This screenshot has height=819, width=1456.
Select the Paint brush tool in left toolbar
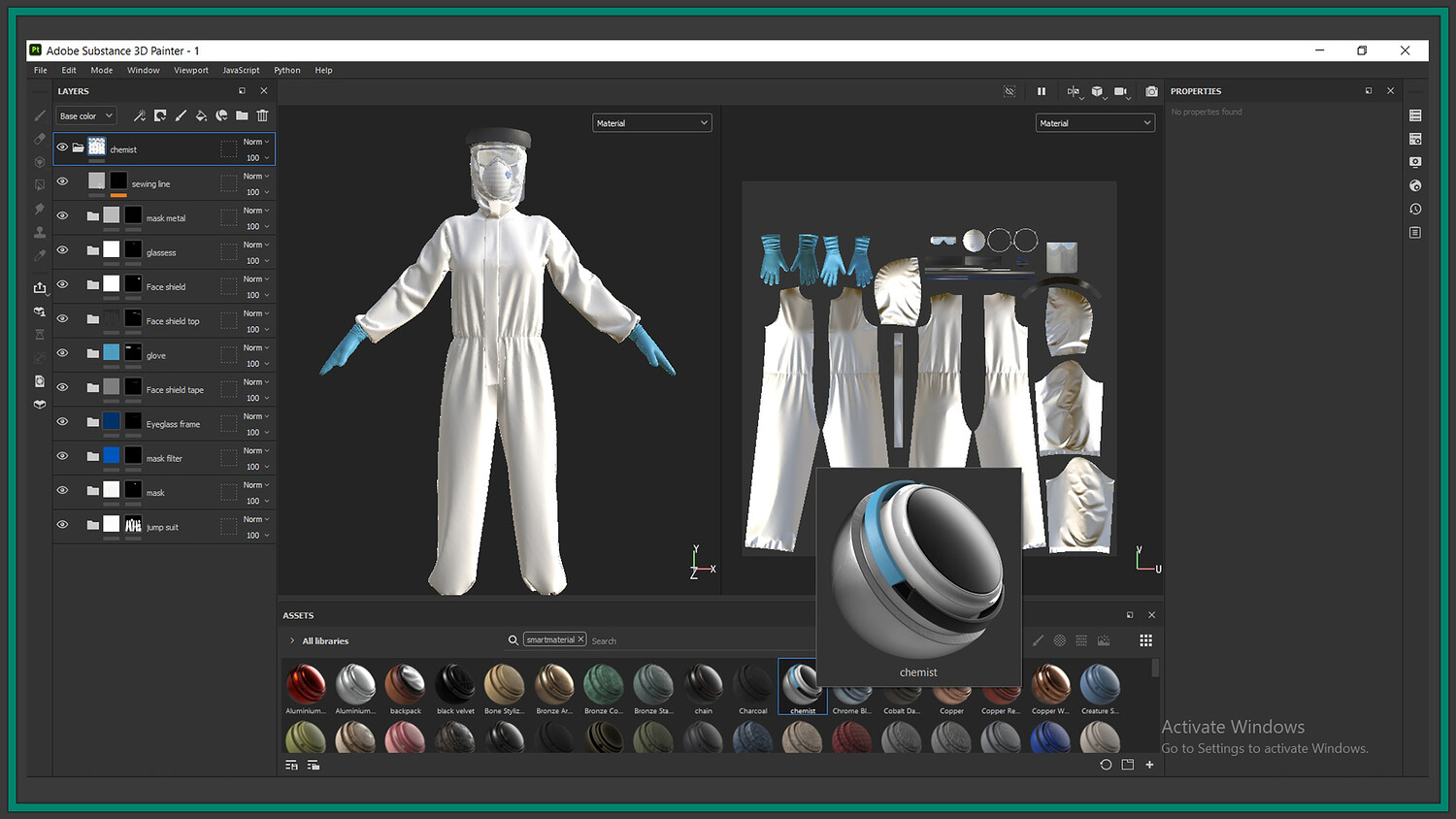(40, 115)
